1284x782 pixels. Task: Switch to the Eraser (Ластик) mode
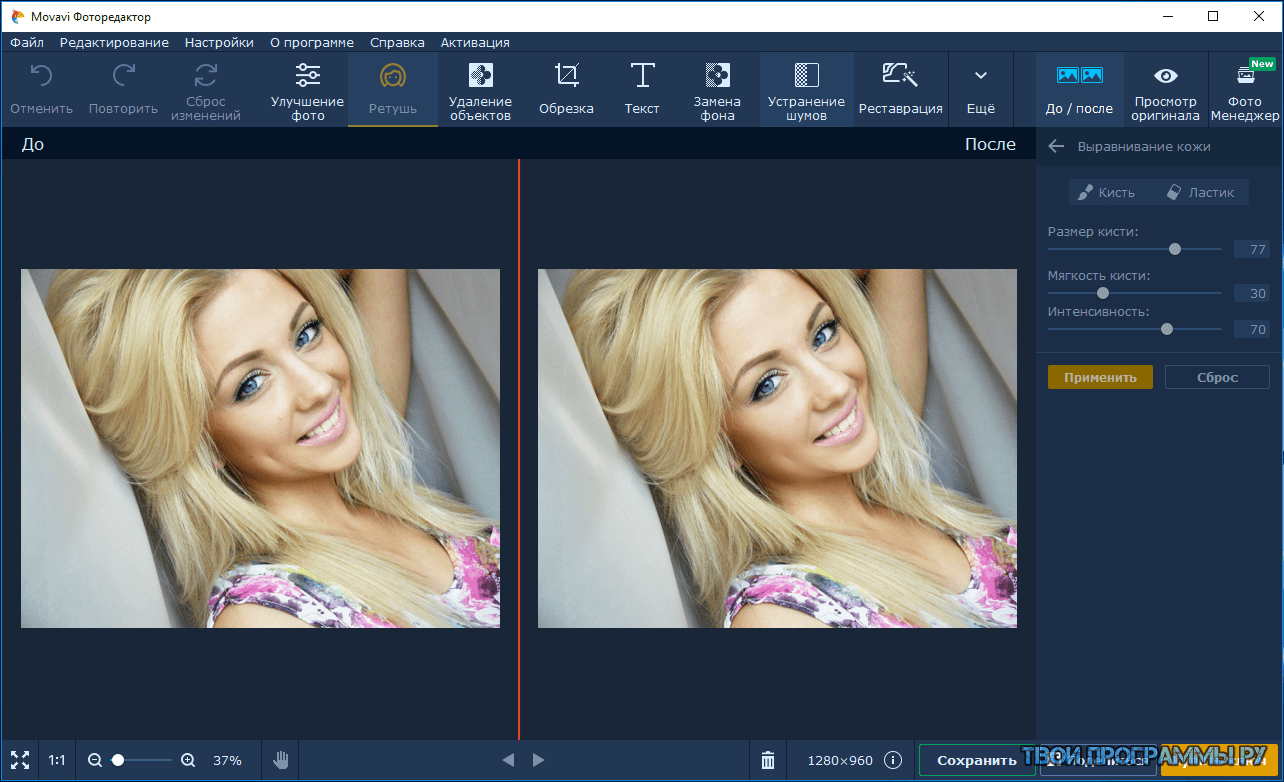click(1201, 192)
